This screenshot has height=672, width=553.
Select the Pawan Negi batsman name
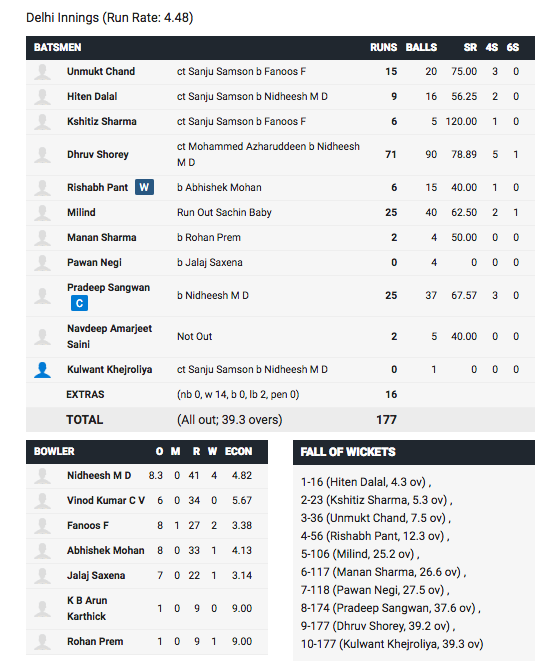tap(94, 263)
